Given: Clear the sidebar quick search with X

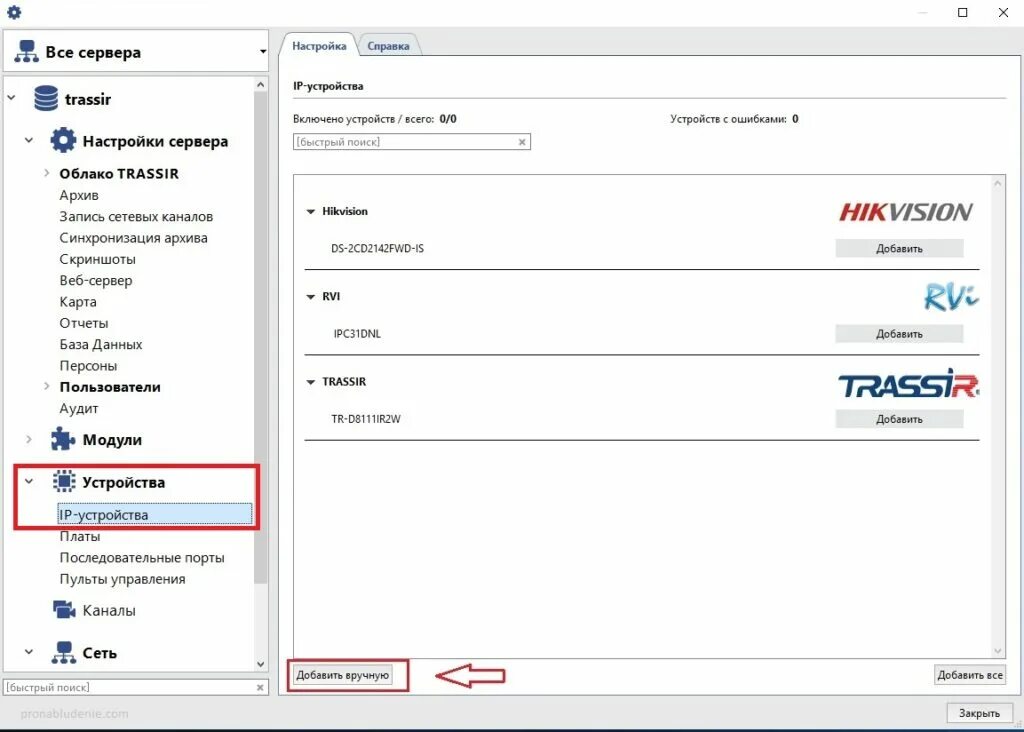Looking at the screenshot, I should coord(260,687).
